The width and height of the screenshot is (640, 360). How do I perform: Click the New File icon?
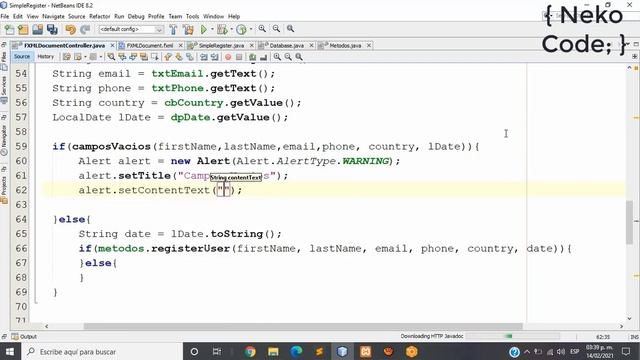point(9,29)
